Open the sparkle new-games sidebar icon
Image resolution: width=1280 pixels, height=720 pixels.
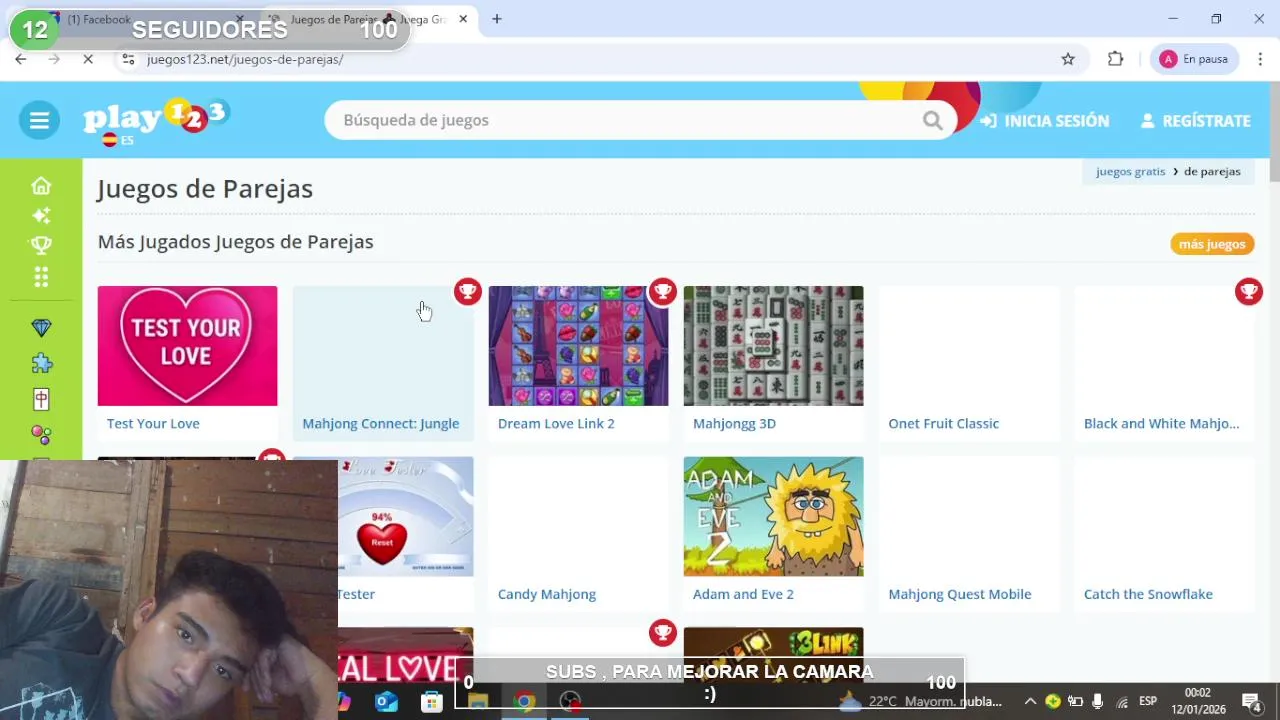[41, 215]
